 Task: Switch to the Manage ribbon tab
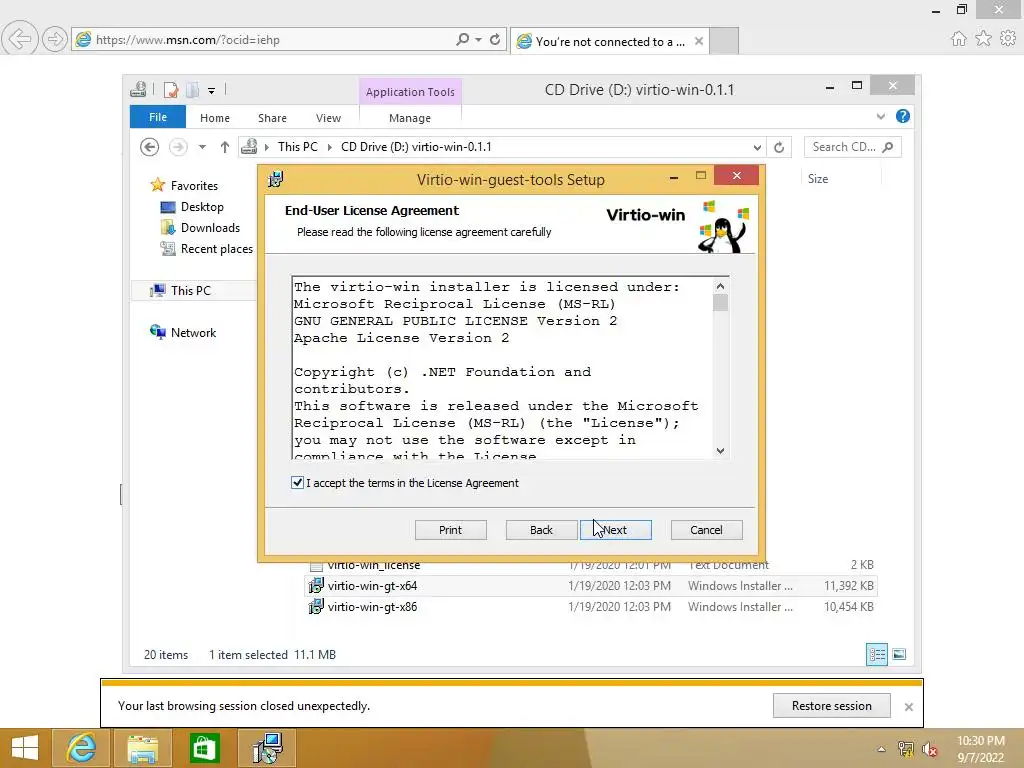[x=409, y=118]
